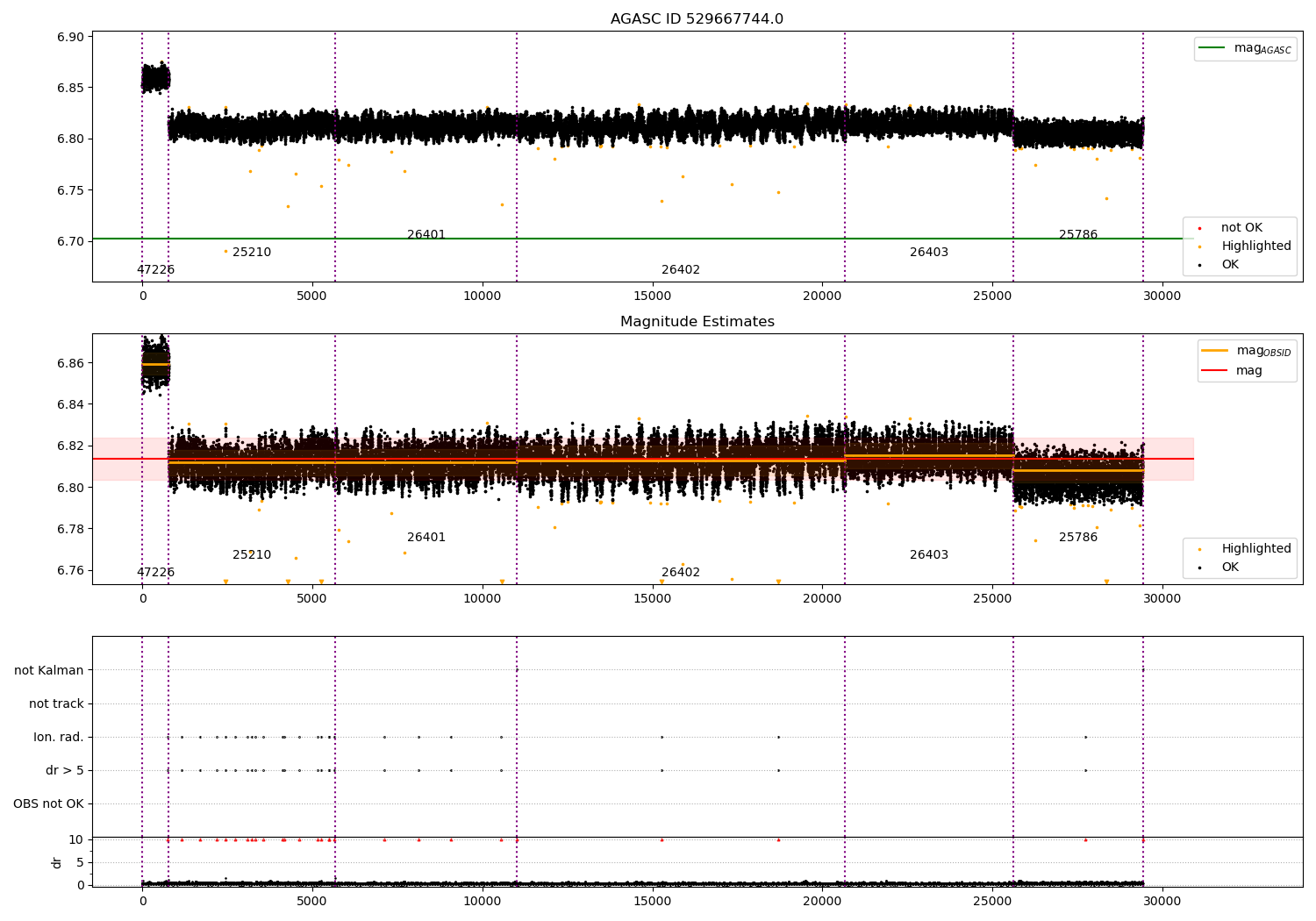1316x921 pixels.
Task: Click the 6.76 y-axis tick in middle plot
Action: [70, 571]
